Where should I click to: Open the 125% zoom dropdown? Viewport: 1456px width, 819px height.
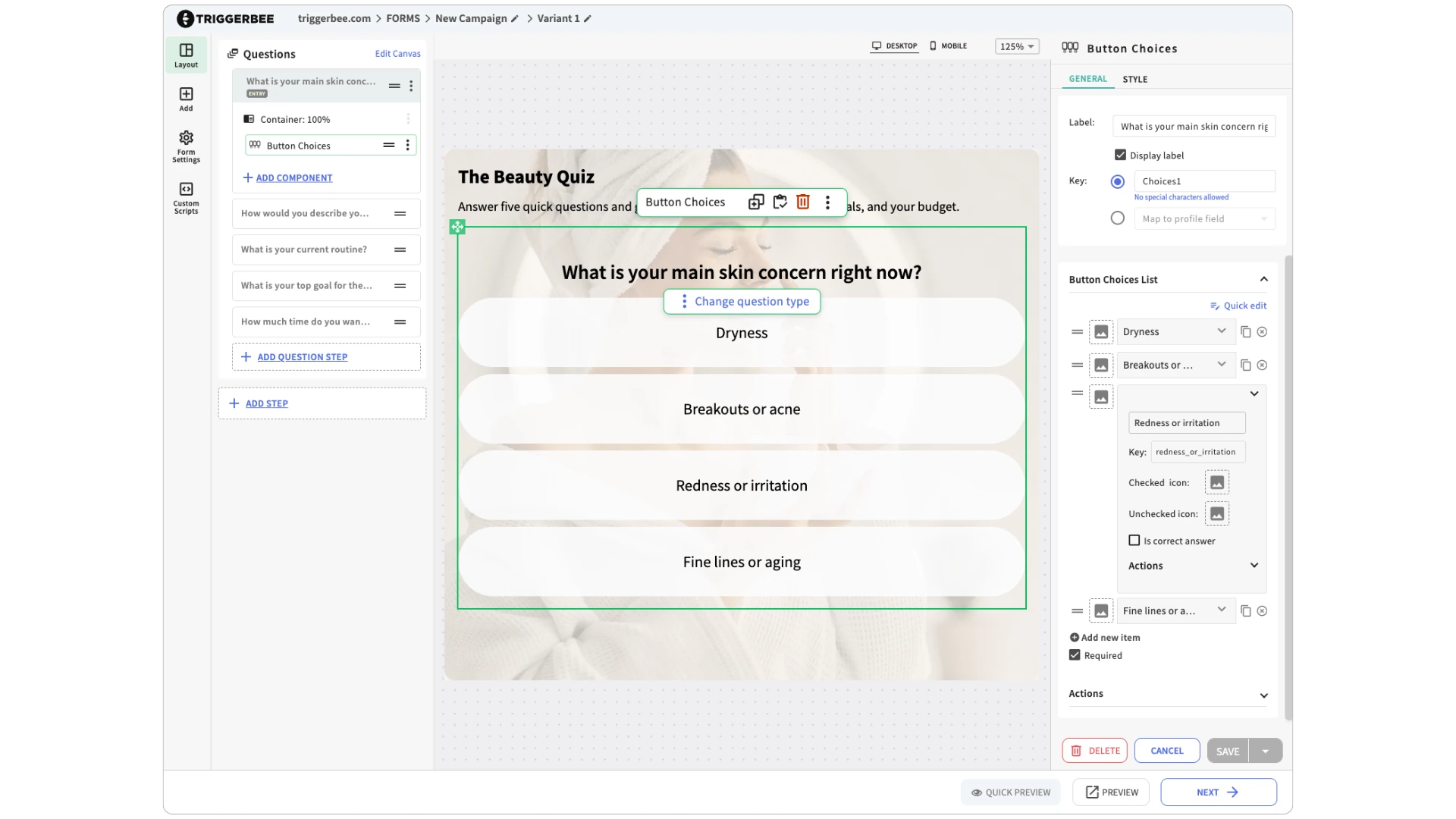point(1016,46)
